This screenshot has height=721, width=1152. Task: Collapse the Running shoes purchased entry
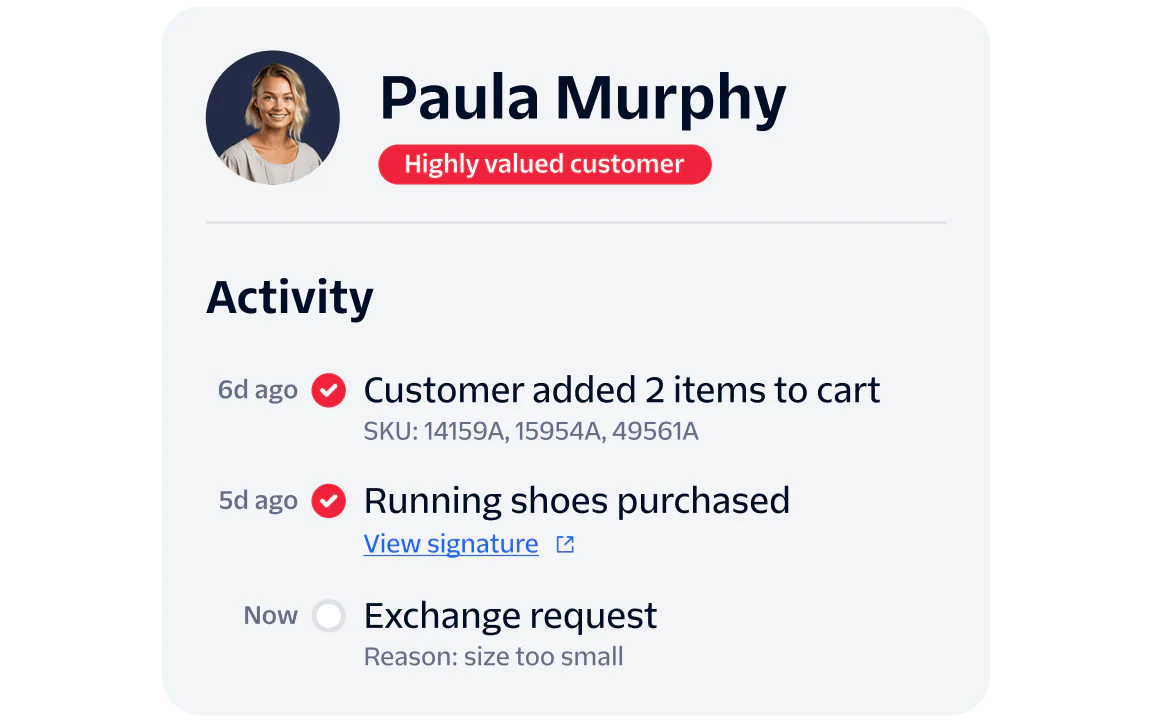point(577,500)
